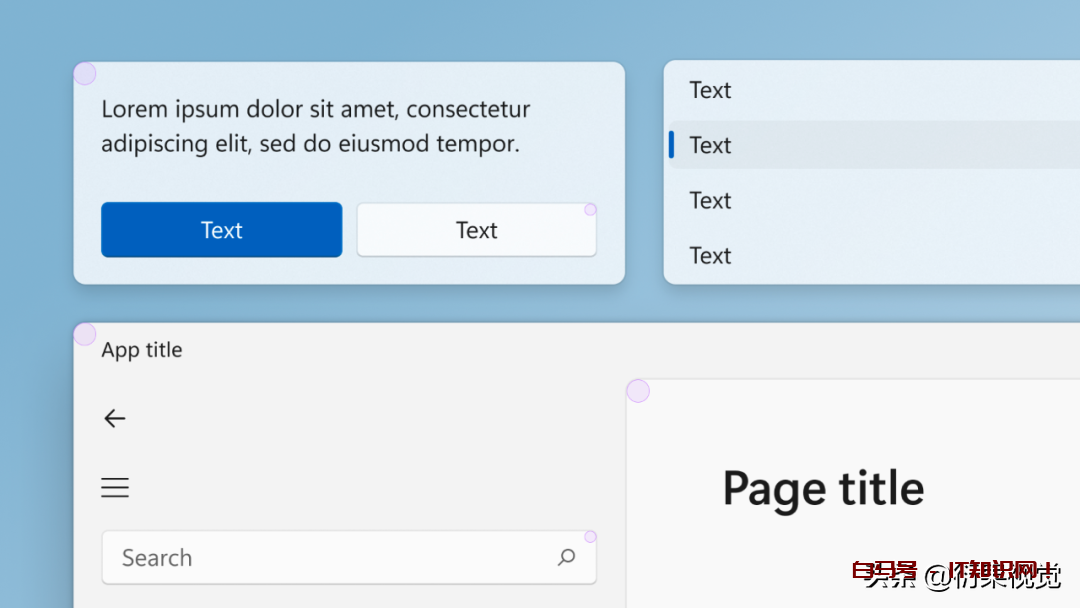The image size is (1080, 608).
Task: Choose the third Text item in the list
Action: (710, 200)
